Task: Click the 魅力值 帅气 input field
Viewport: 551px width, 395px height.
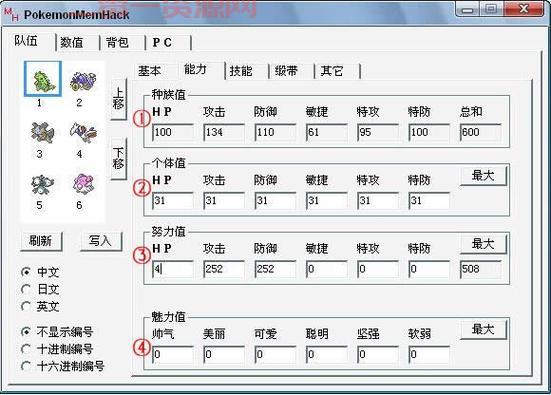Action: [173, 355]
